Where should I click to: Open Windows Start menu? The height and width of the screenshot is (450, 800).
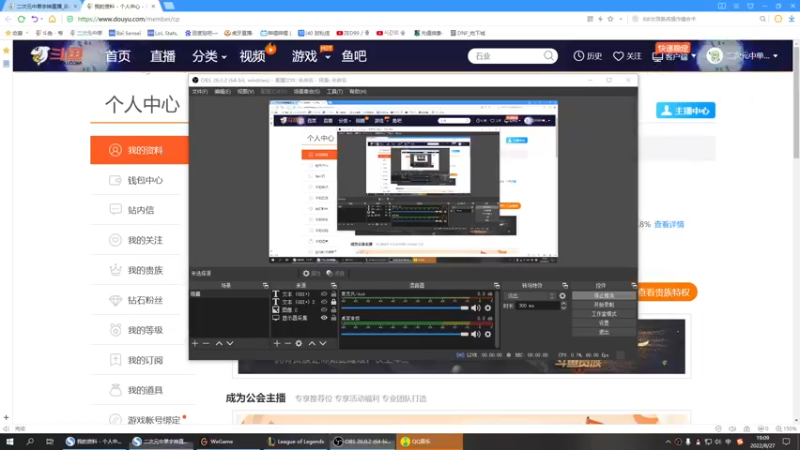[x=10, y=442]
